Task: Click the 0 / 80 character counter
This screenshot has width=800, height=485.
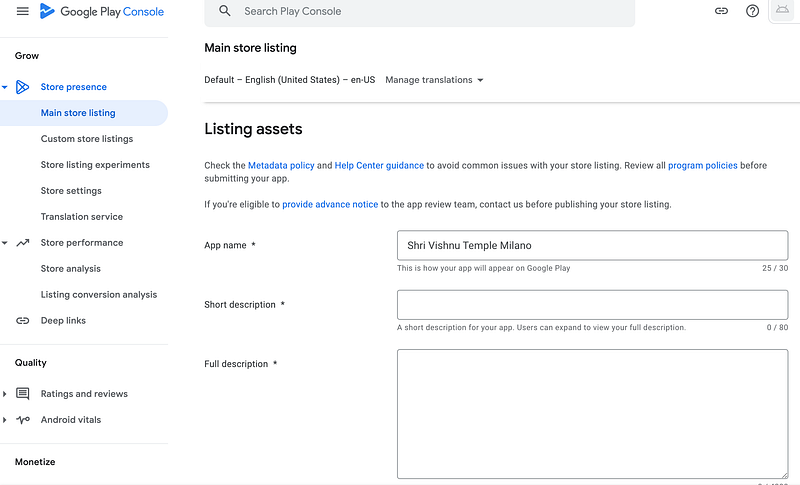Action: point(777,327)
